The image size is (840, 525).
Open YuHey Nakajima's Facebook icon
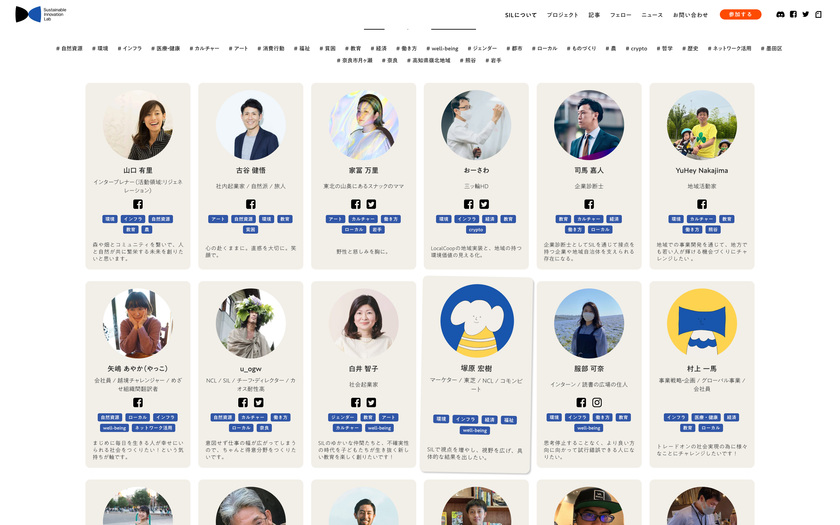coord(702,204)
